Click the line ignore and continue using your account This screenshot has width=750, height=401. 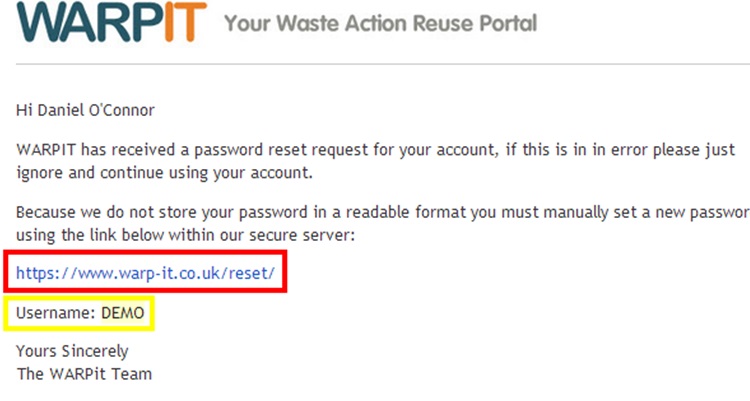tap(165, 173)
